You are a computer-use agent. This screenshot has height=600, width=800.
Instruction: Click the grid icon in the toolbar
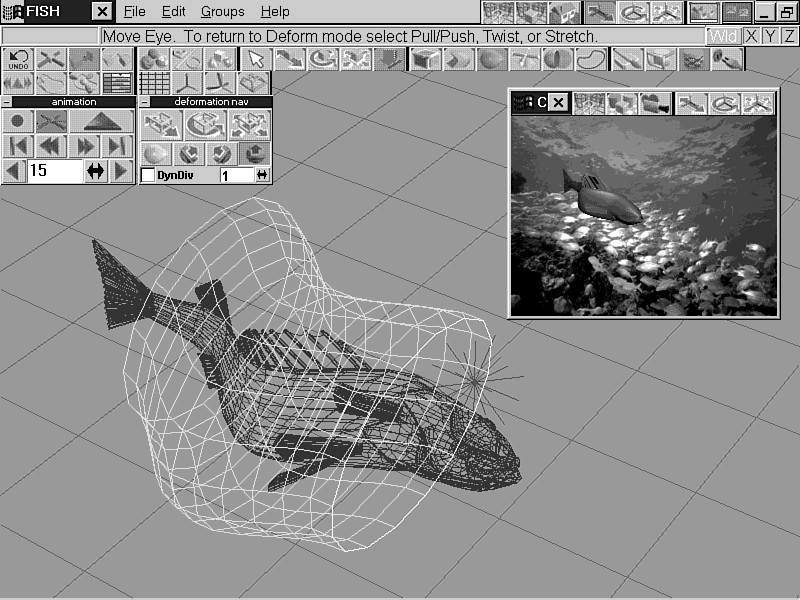tap(154, 82)
